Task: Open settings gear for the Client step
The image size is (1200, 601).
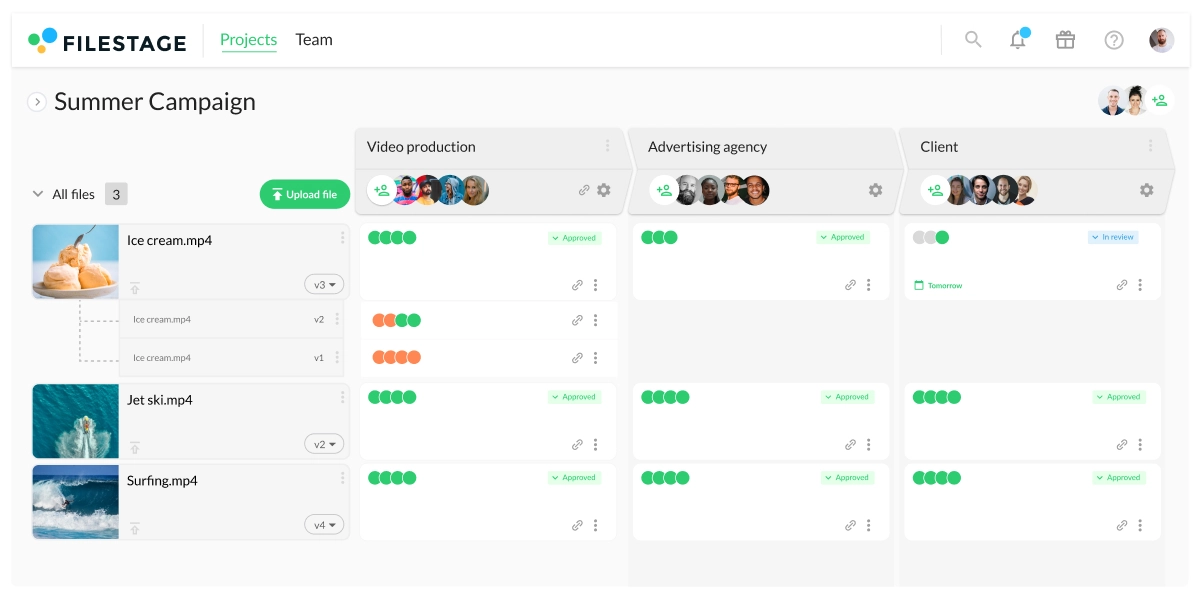Action: click(1147, 190)
